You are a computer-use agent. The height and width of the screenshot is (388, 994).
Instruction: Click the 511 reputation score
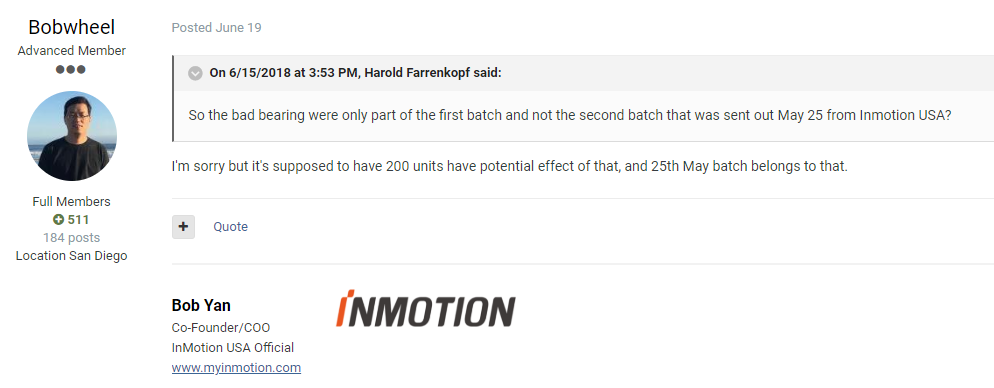click(x=79, y=220)
